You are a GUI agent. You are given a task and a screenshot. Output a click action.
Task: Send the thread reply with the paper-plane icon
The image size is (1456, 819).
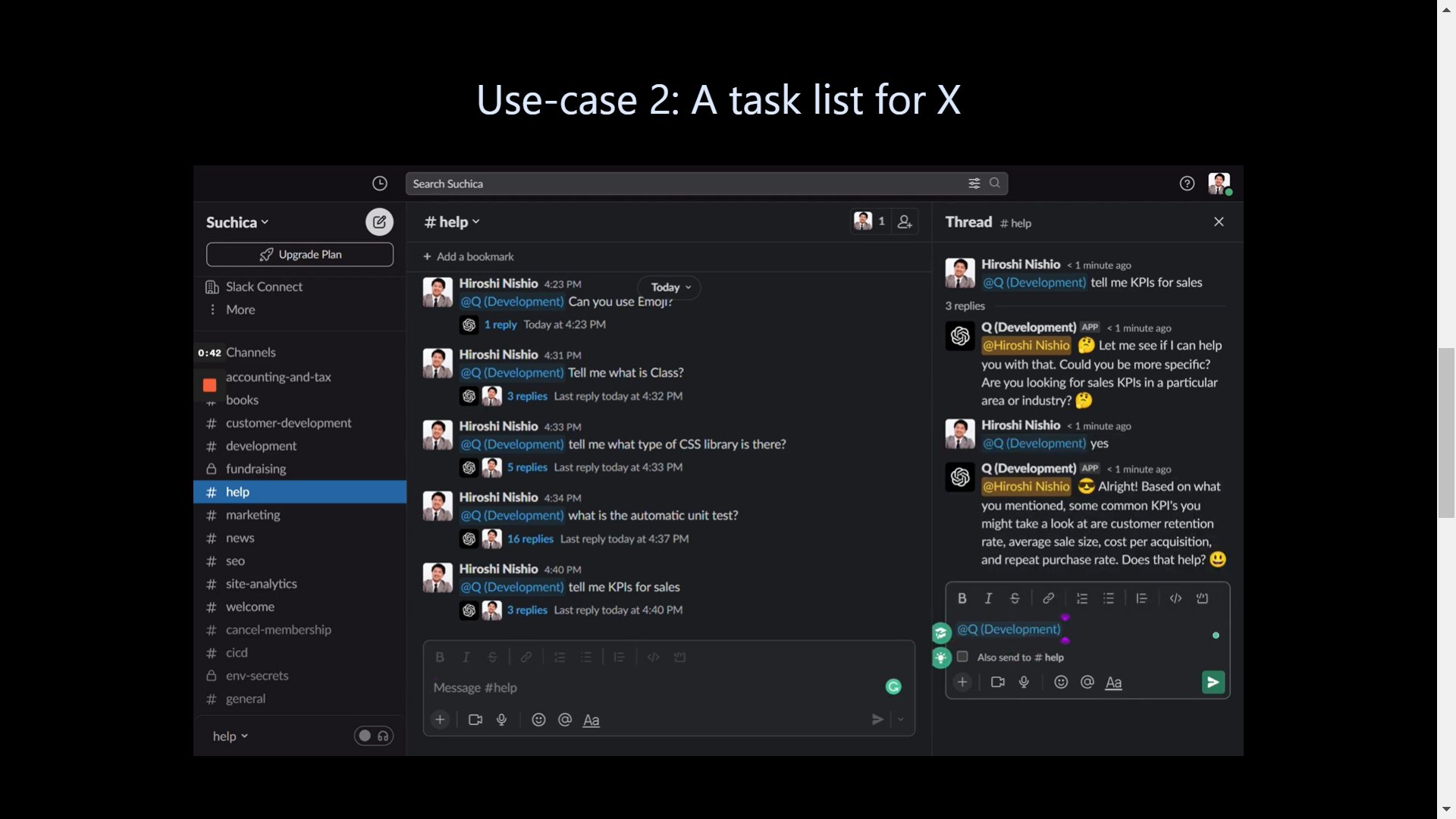coord(1213,682)
